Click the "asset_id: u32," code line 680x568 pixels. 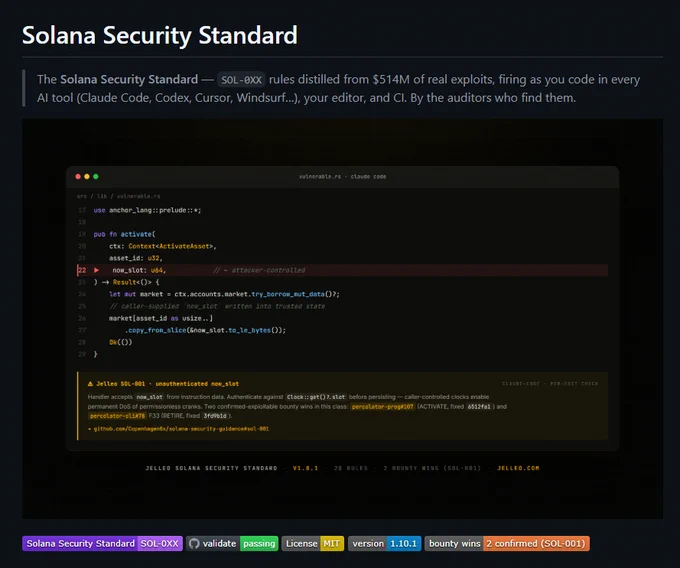[x=136, y=258]
